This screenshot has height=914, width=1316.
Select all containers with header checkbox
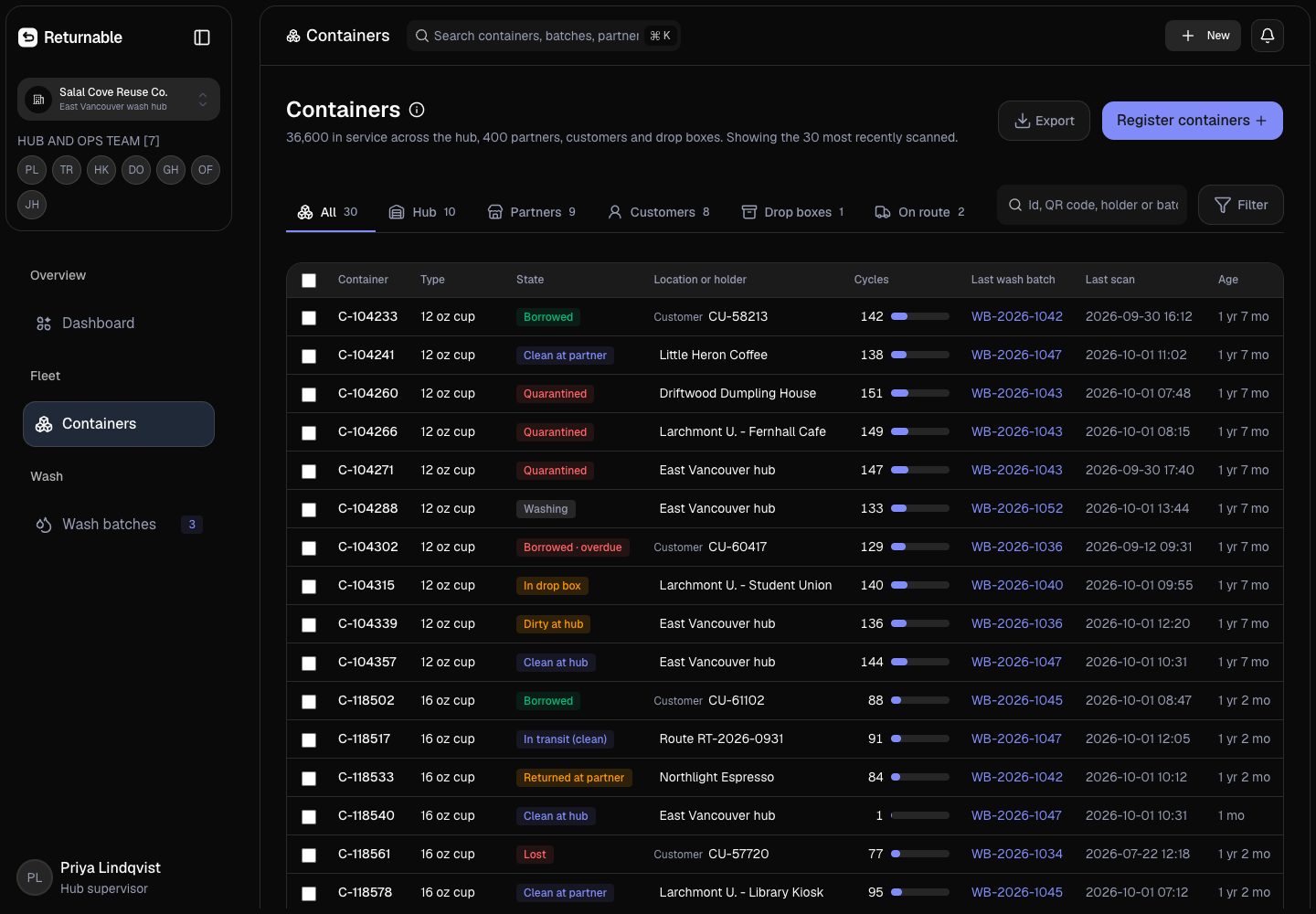click(x=309, y=281)
